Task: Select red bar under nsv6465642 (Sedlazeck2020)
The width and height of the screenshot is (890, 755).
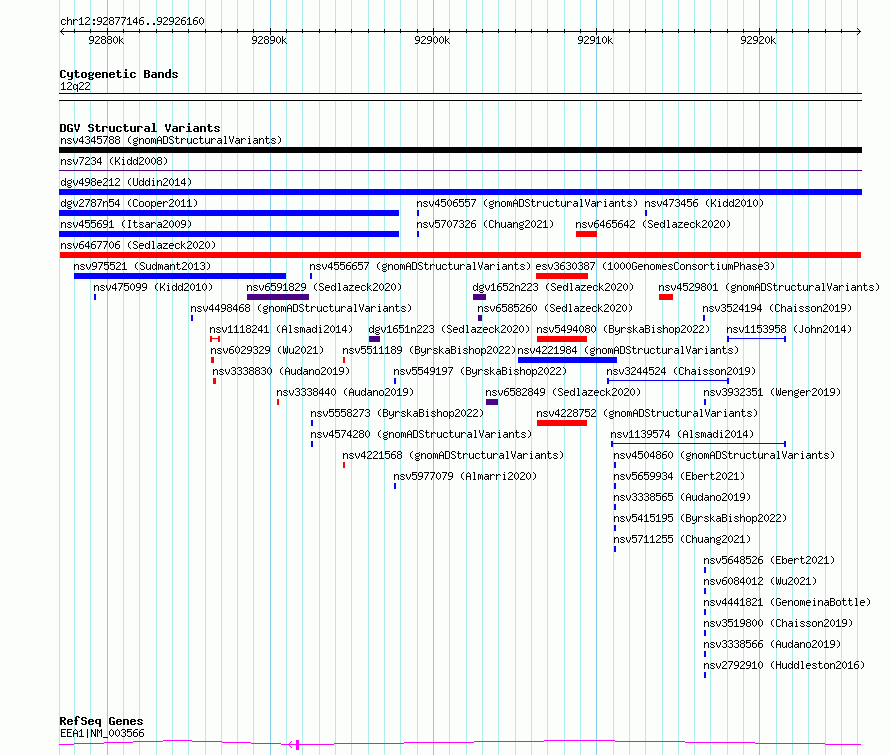Action: [586, 234]
